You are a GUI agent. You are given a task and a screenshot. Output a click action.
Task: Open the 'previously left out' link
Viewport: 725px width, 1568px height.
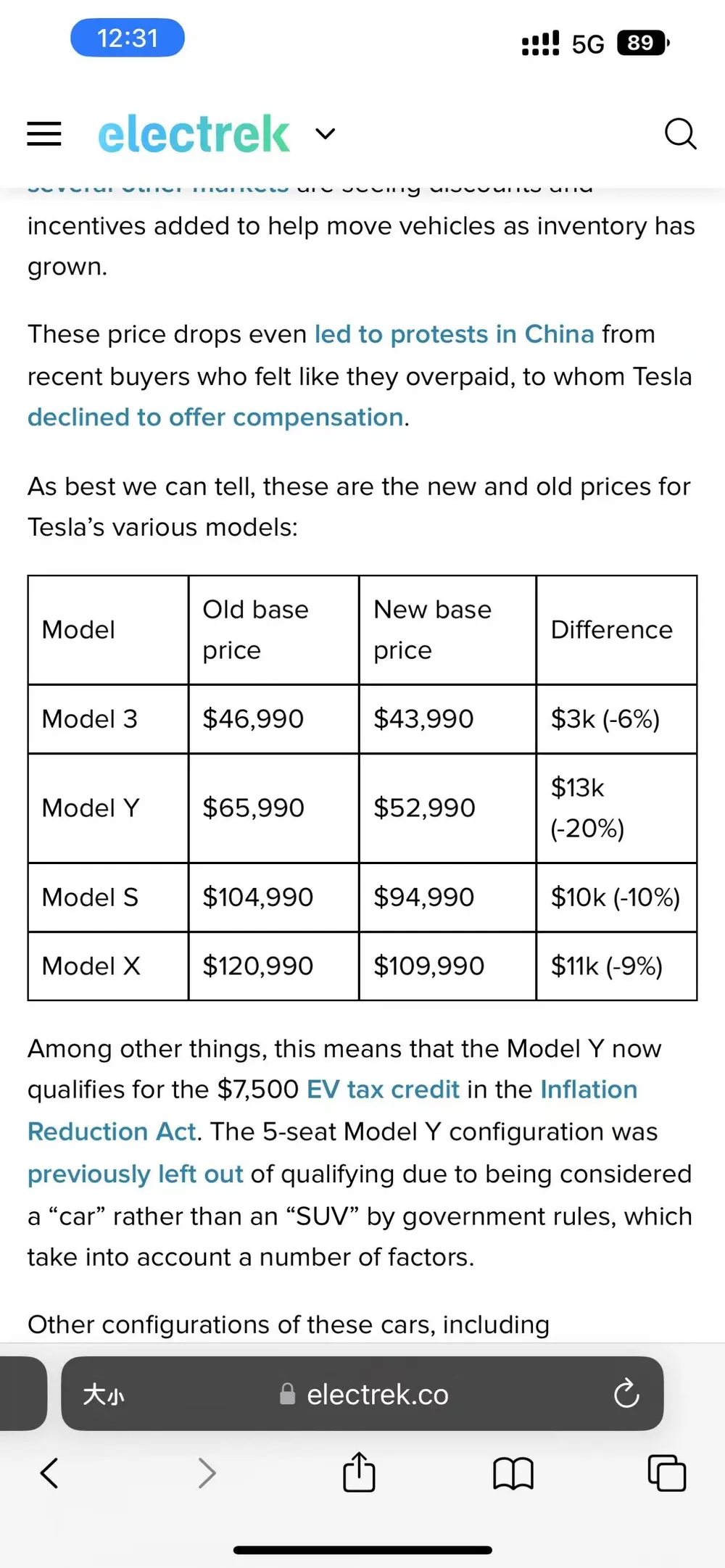pos(135,1174)
